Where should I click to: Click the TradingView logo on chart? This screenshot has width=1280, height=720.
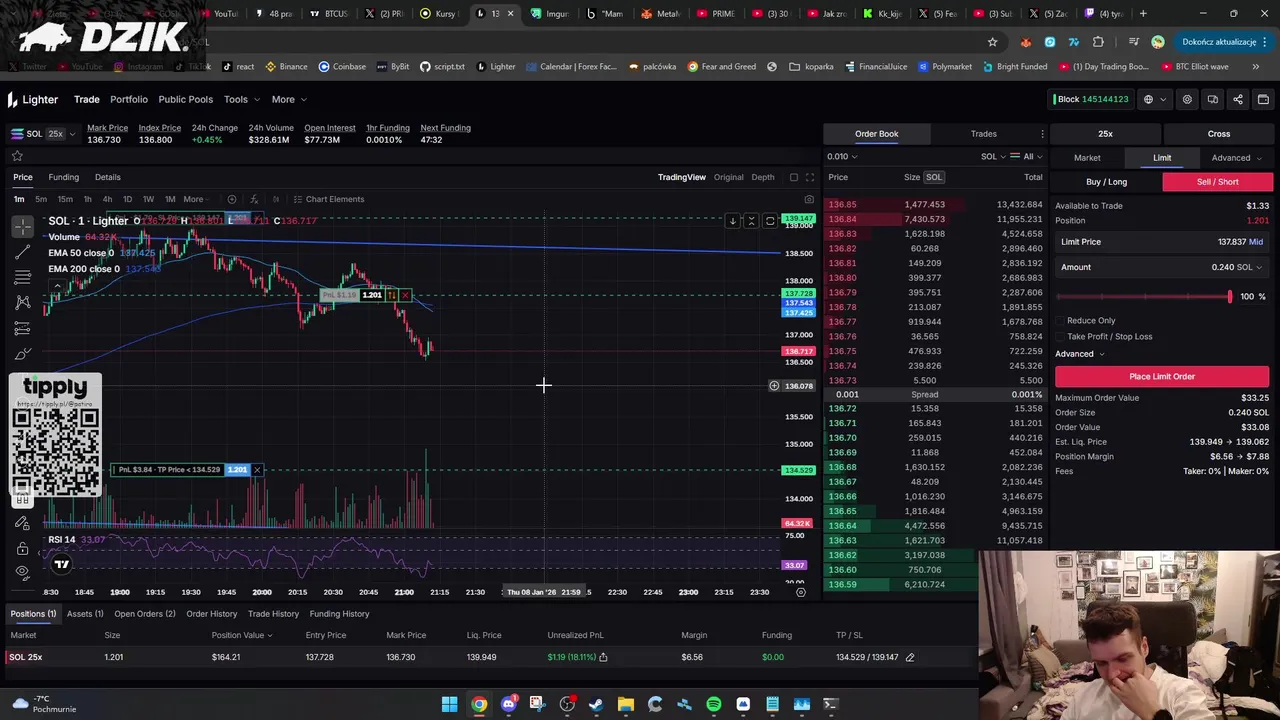click(61, 565)
